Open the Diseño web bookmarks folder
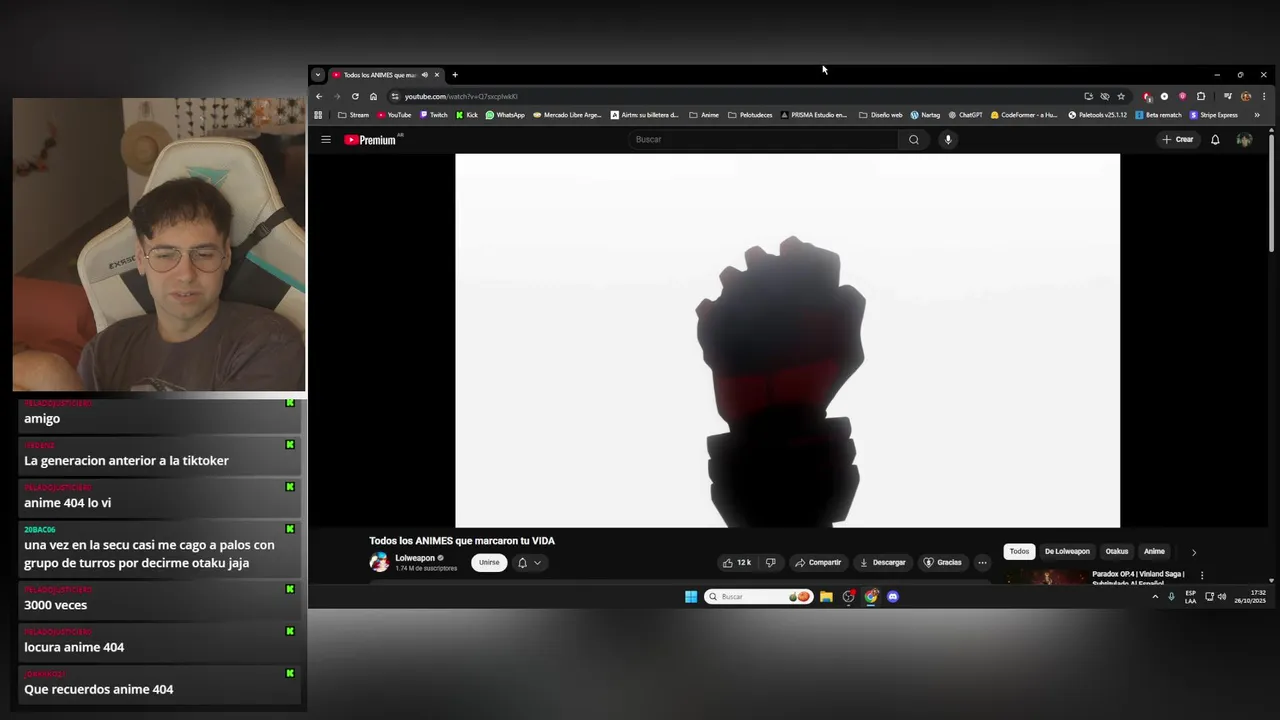 click(x=880, y=115)
